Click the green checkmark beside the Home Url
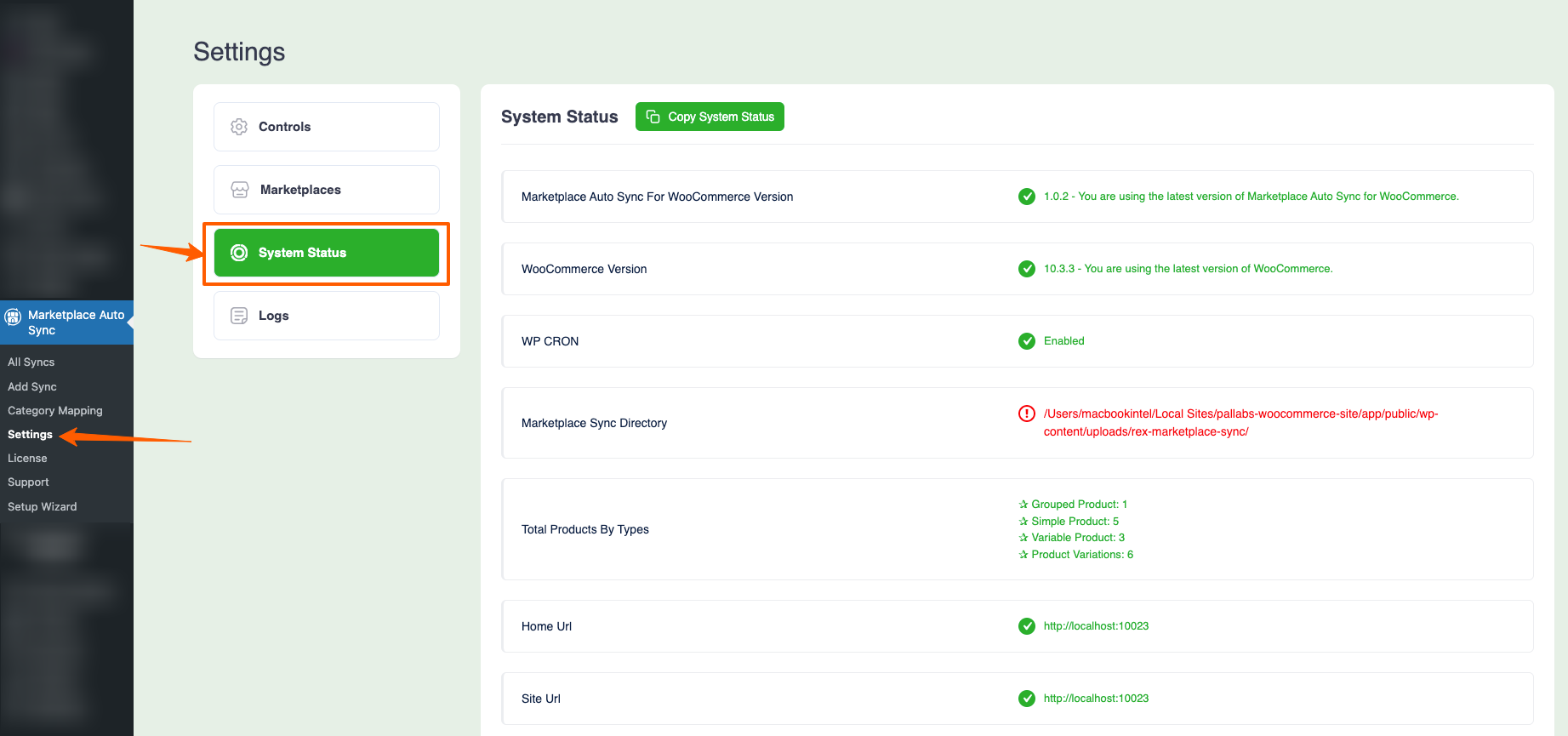 1027,626
